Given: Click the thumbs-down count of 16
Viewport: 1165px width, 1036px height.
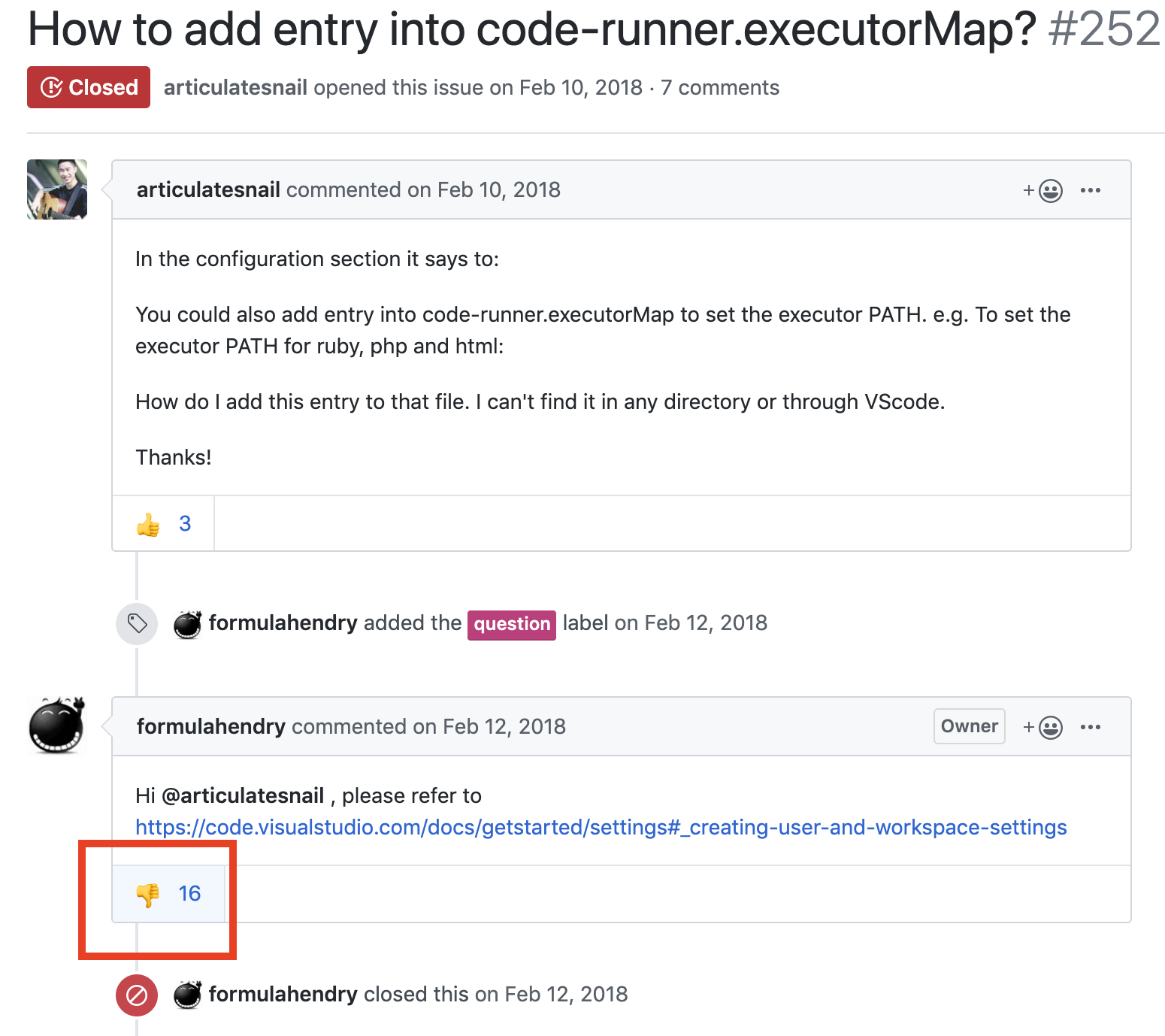Looking at the screenshot, I should tap(189, 893).
